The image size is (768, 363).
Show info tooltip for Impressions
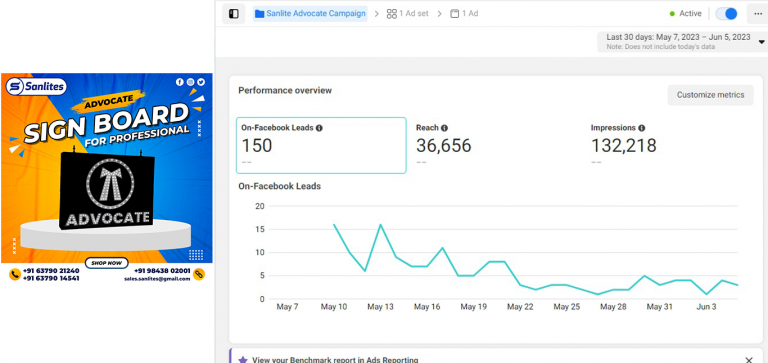tap(642, 128)
